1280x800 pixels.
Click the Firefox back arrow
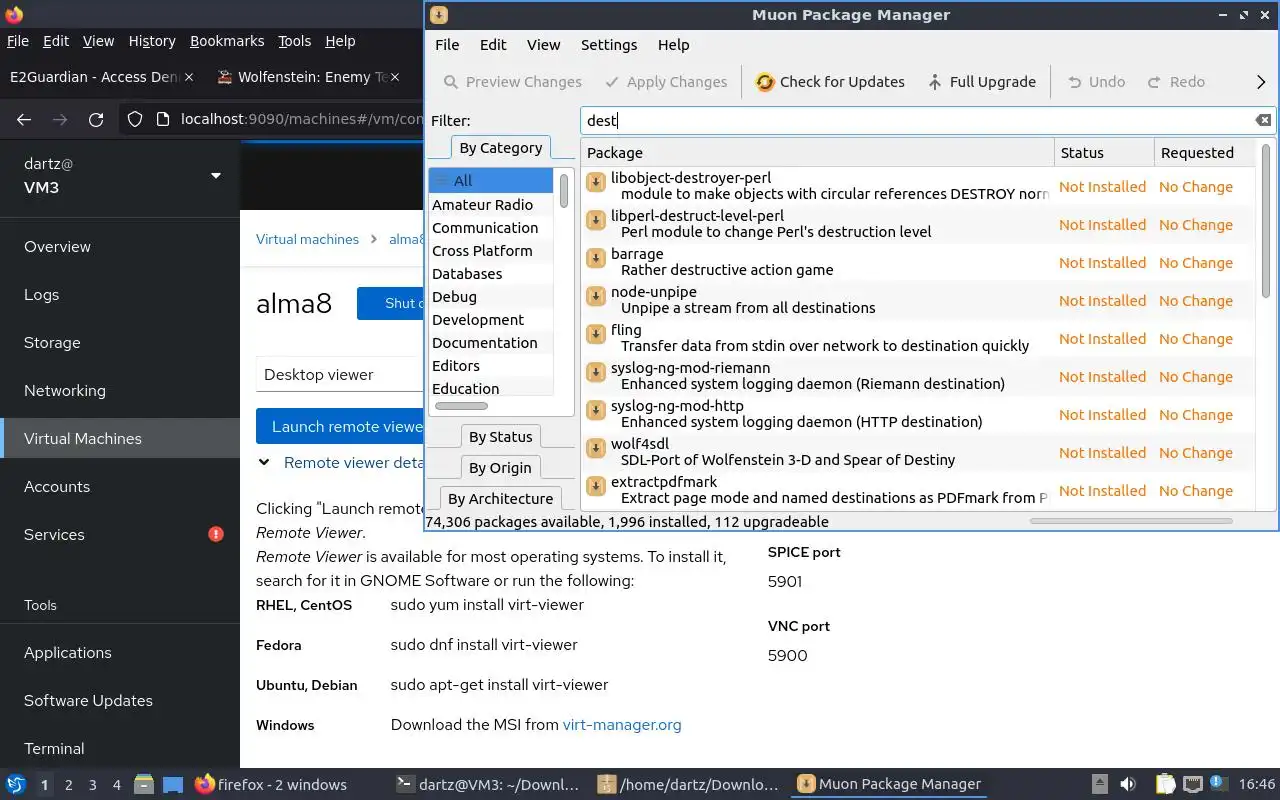point(24,119)
